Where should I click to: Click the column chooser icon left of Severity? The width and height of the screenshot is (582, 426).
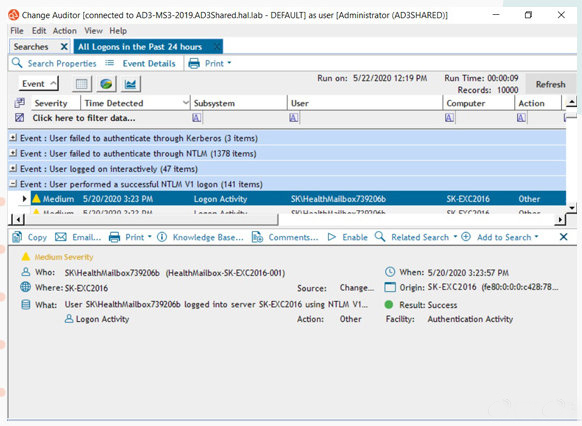point(19,103)
